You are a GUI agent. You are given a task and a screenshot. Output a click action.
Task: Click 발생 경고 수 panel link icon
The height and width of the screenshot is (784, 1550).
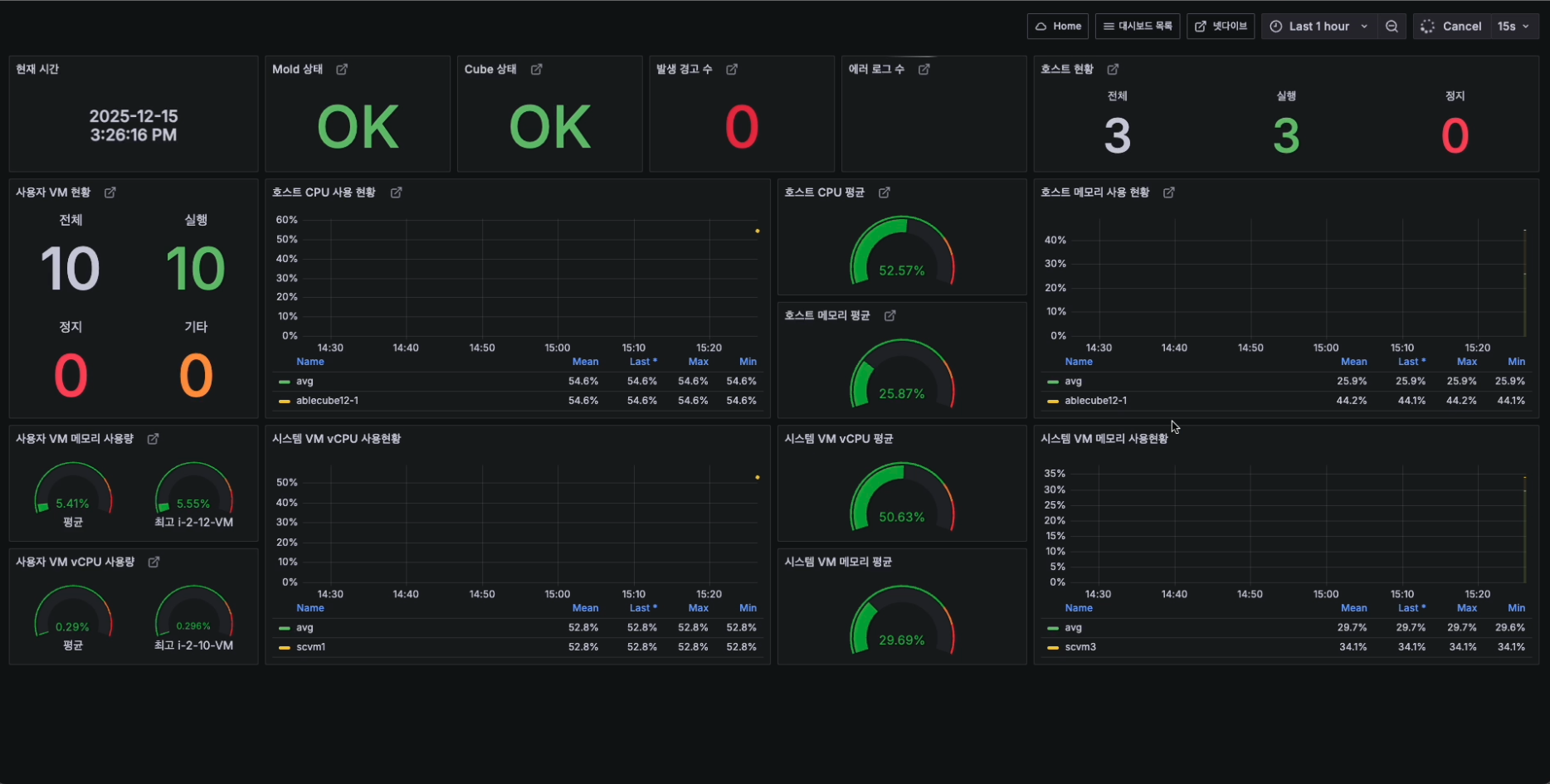point(732,70)
